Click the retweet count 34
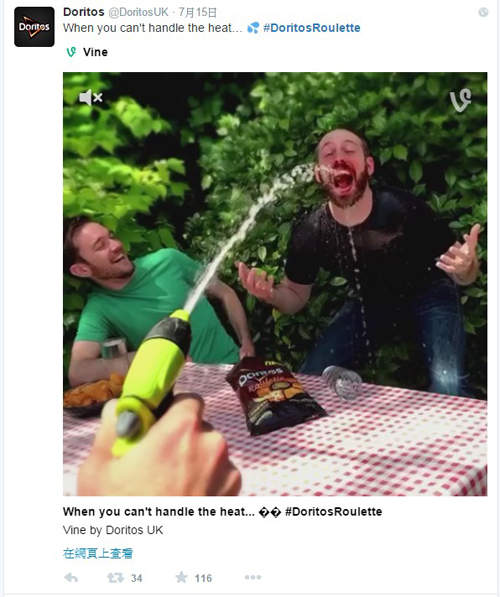This screenshot has width=500, height=597. click(137, 578)
